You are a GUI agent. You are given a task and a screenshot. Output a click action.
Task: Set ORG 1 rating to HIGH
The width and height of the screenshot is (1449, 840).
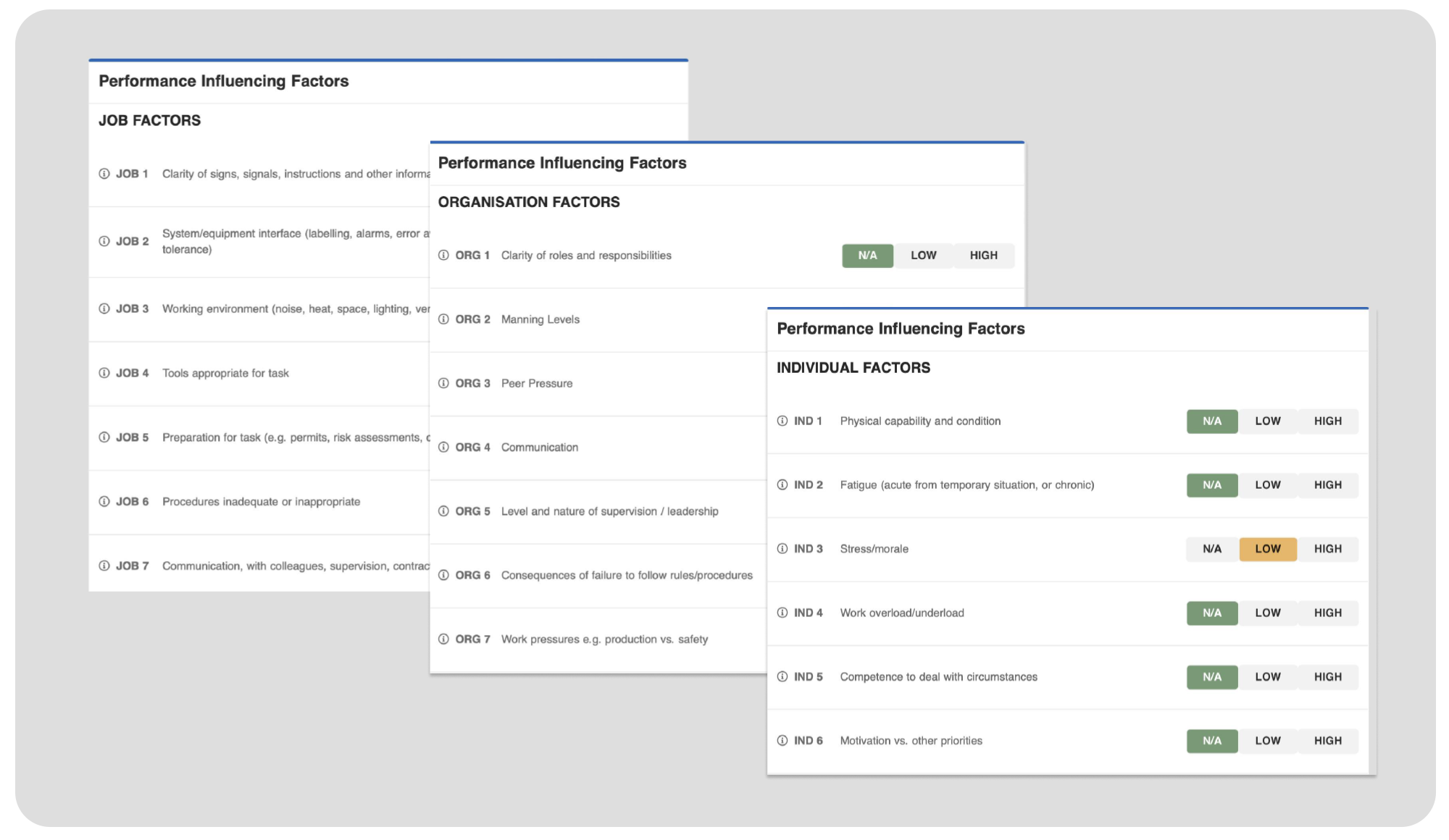tap(983, 256)
